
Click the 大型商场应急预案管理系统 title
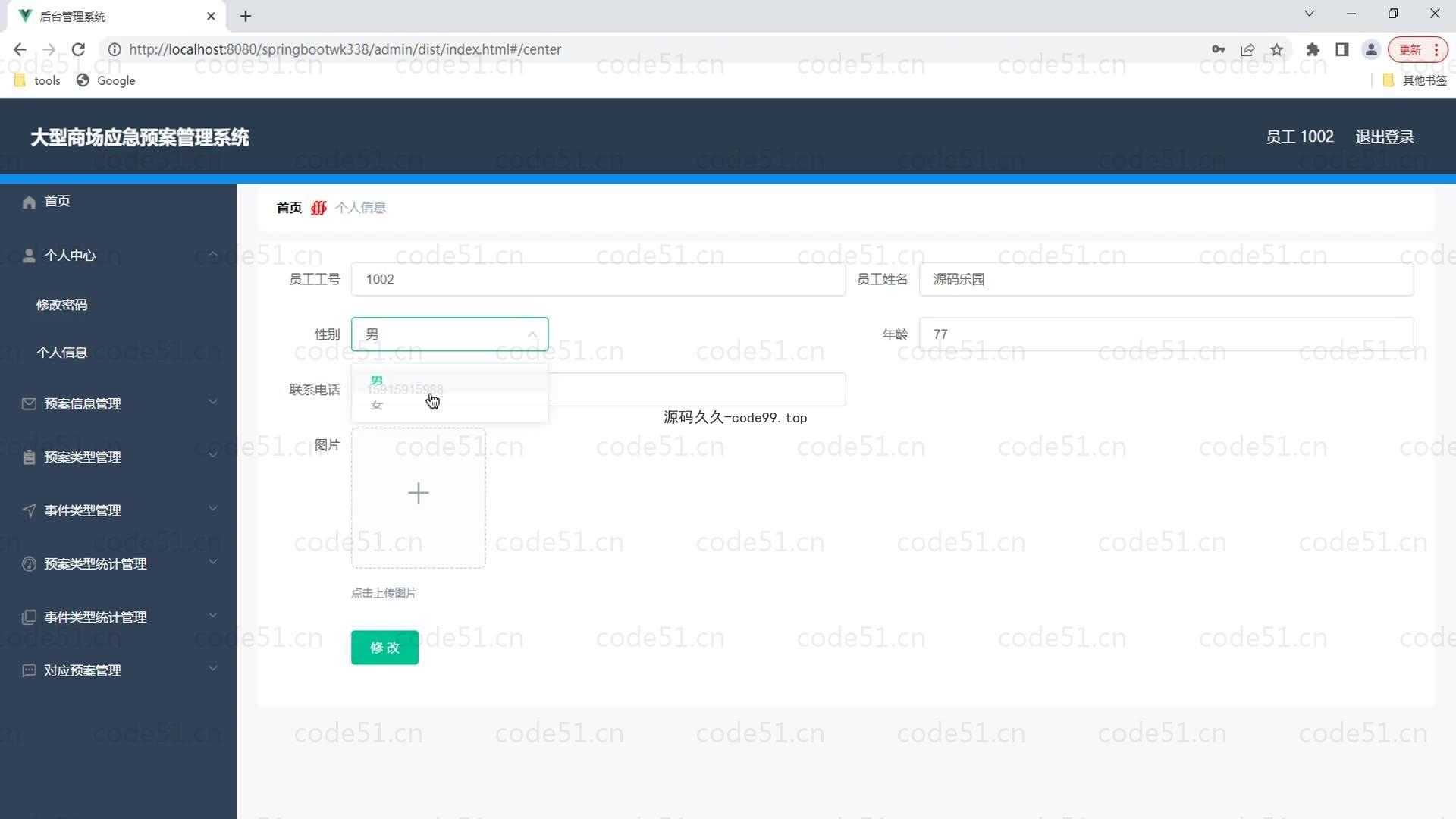(x=140, y=137)
